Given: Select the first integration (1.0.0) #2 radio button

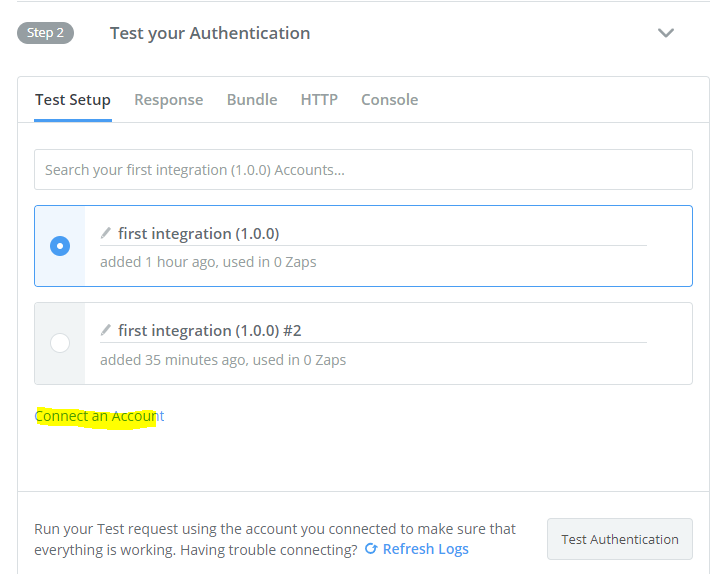Looking at the screenshot, I should coord(60,343).
